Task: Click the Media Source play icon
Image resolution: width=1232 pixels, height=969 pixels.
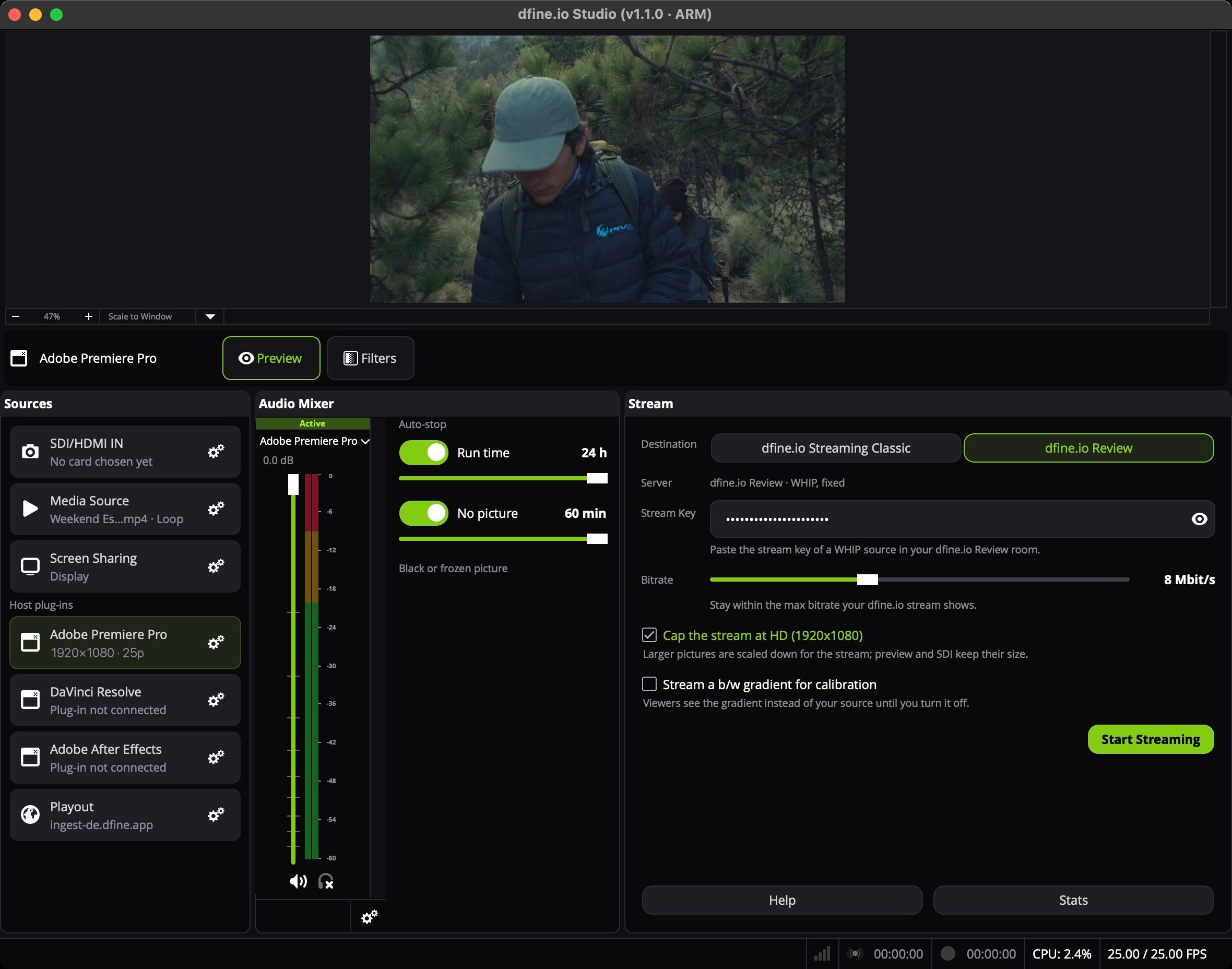Action: [30, 509]
